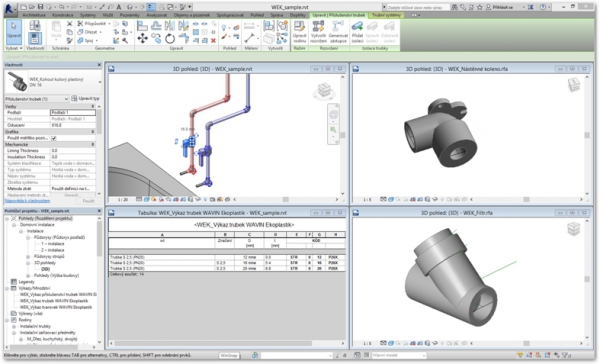The height and width of the screenshot is (364, 600).
Task: Select the Rotate tool in Upravit panel
Action: [170, 38]
